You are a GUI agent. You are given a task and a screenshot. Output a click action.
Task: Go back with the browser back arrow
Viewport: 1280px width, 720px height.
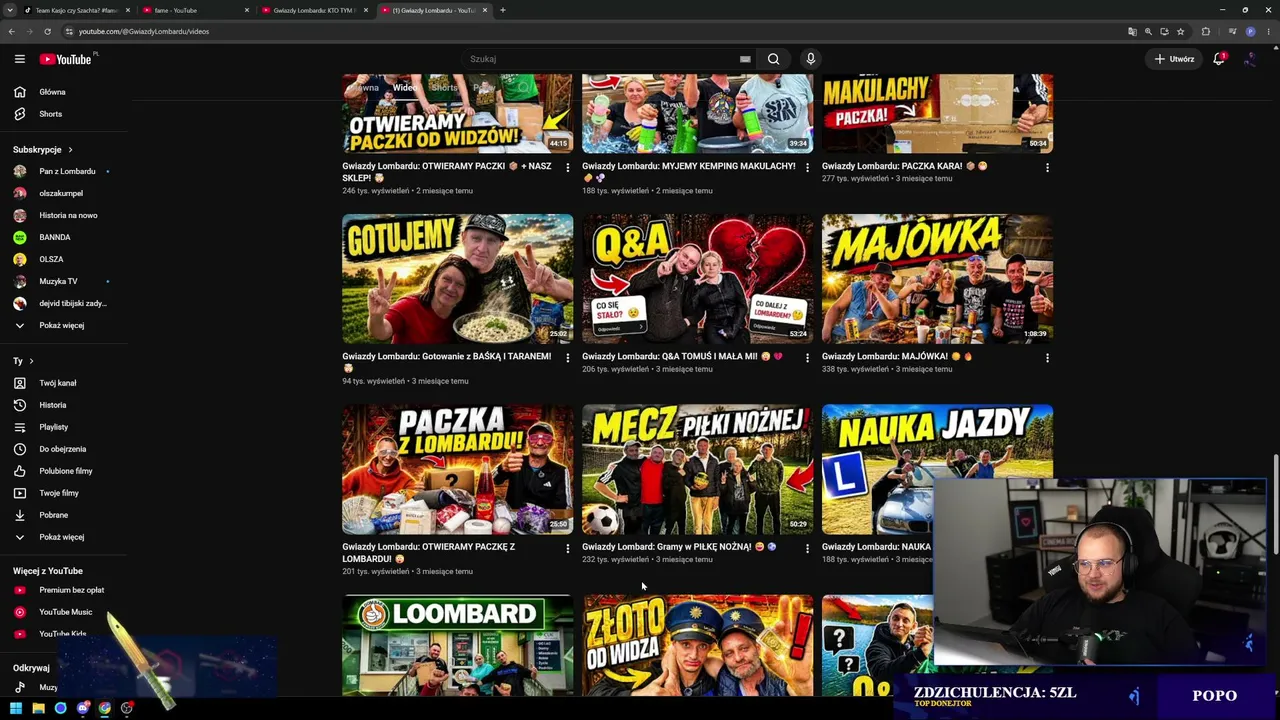pos(12,31)
